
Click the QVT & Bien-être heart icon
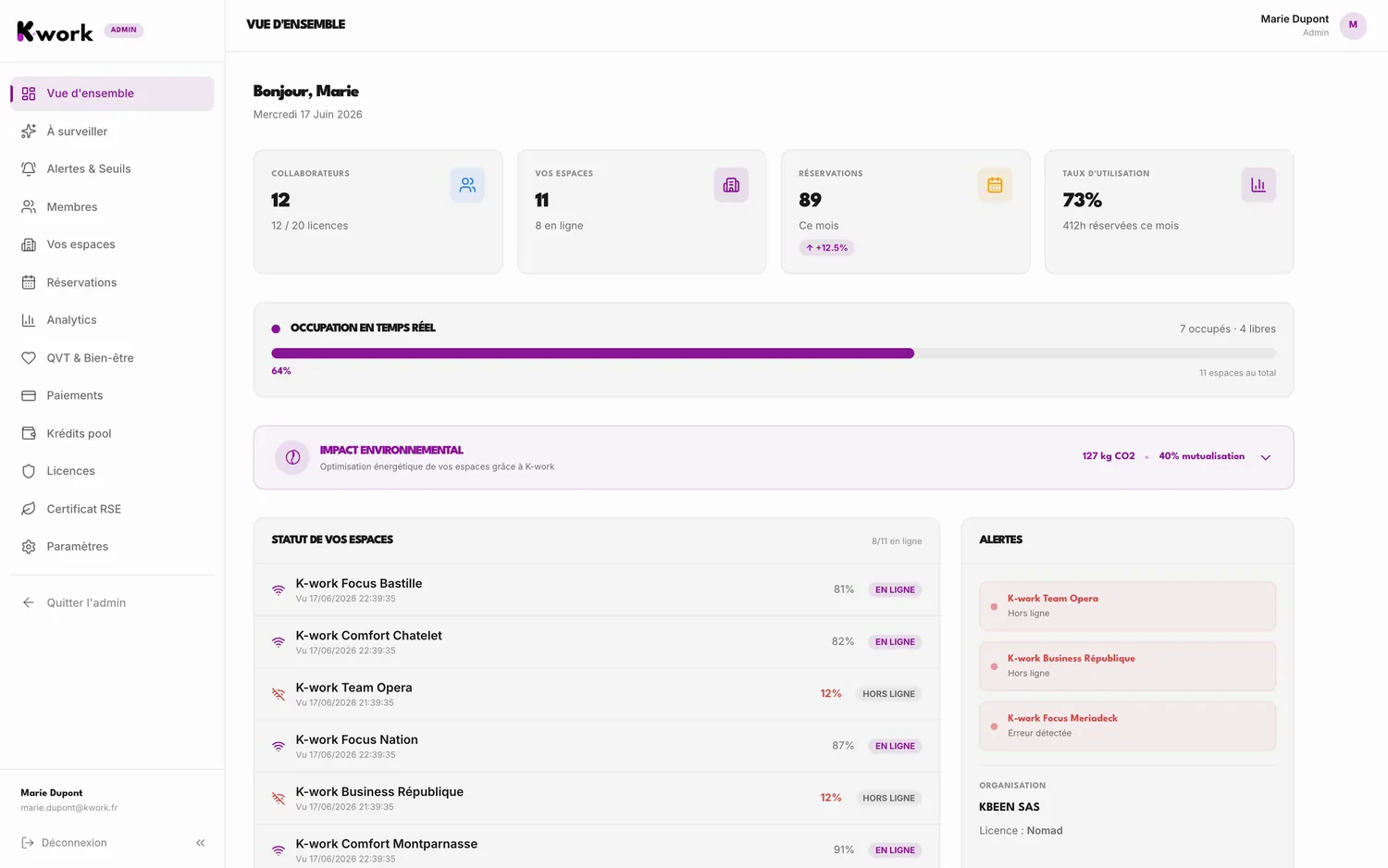[29, 358]
